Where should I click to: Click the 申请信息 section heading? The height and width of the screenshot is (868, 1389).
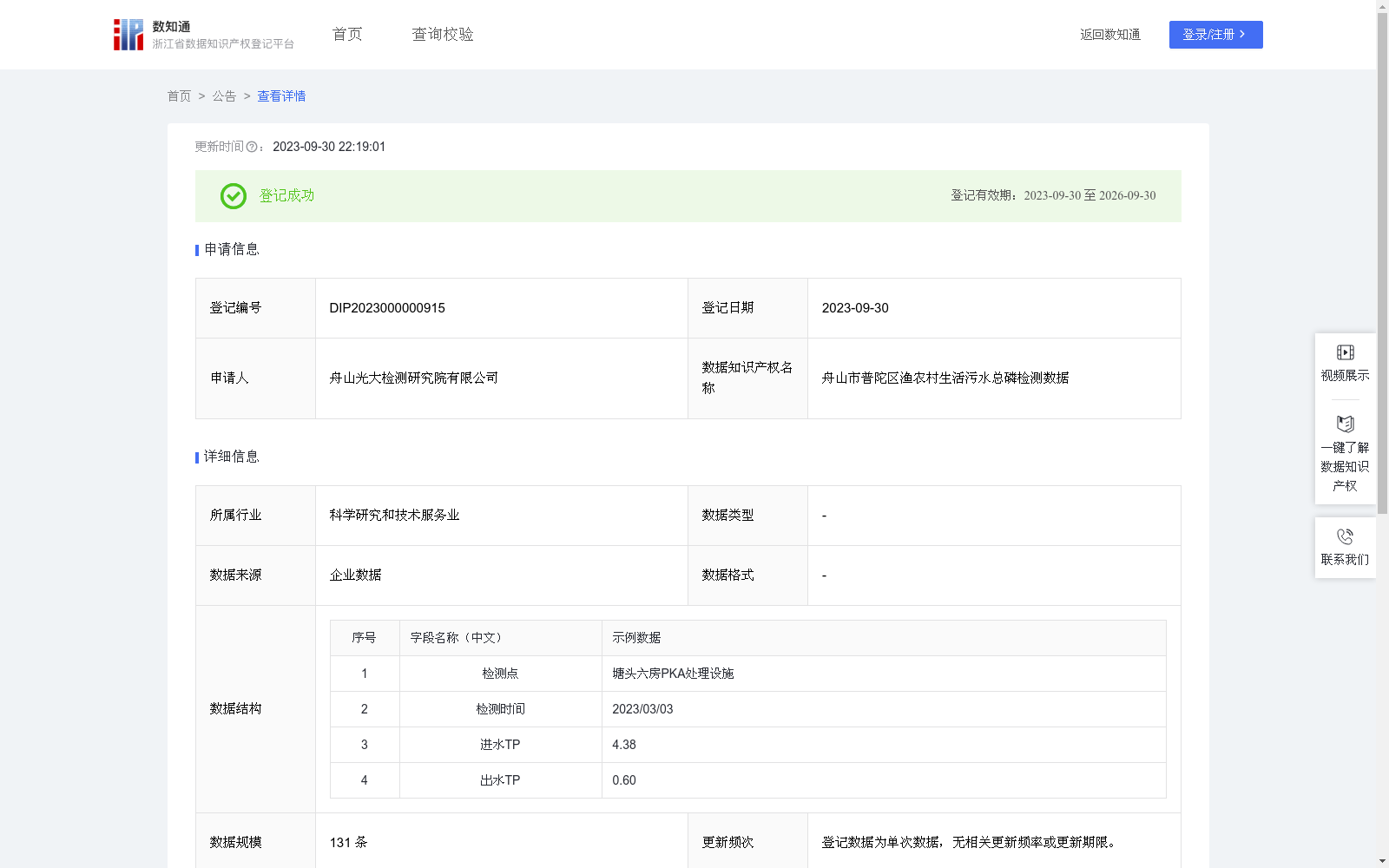(x=231, y=250)
